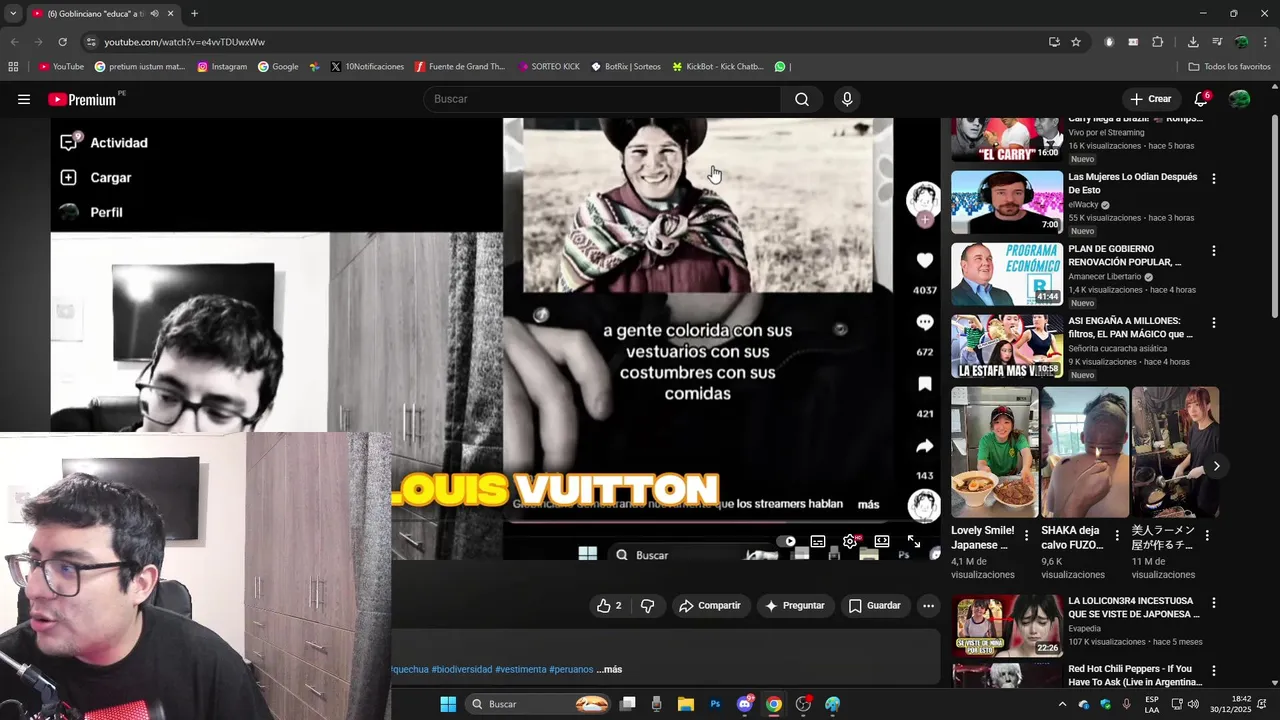Click the YouTube Buscar search field
This screenshot has height=720, width=1280.
602,99
